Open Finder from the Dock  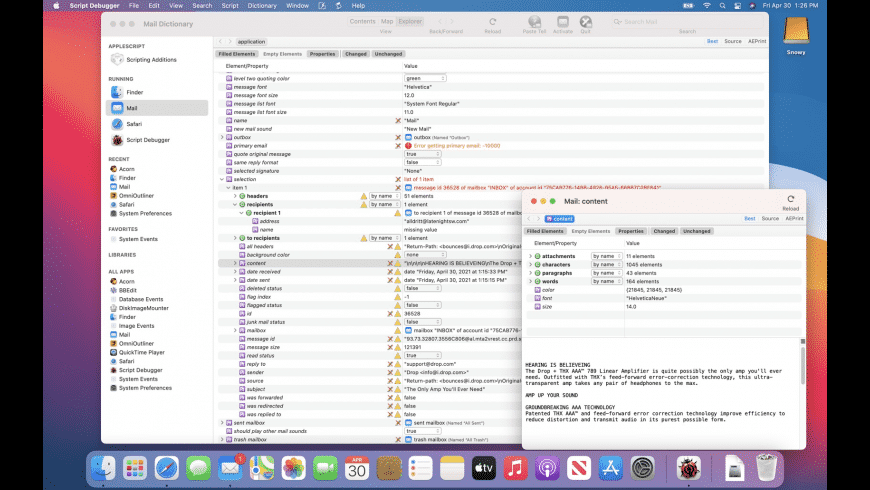tap(103, 468)
